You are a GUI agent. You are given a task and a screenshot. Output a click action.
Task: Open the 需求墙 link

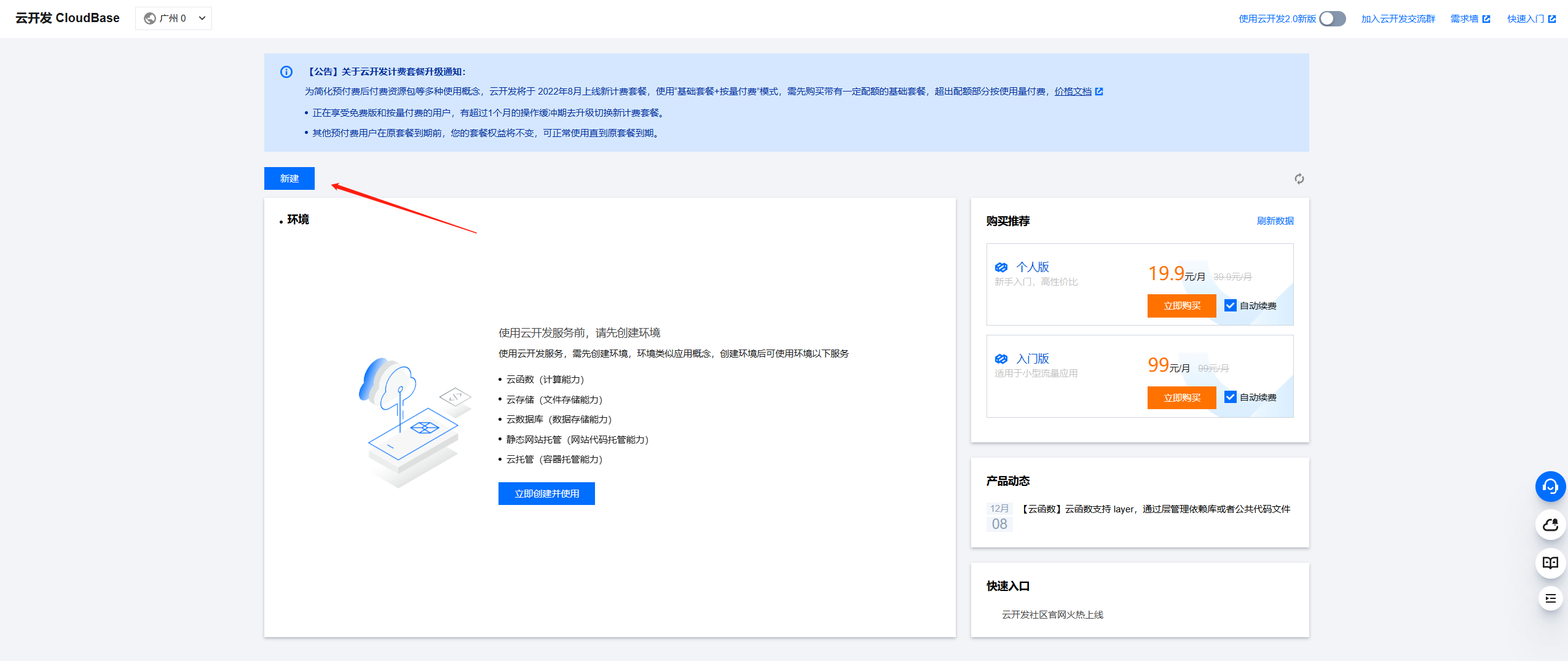(1464, 19)
